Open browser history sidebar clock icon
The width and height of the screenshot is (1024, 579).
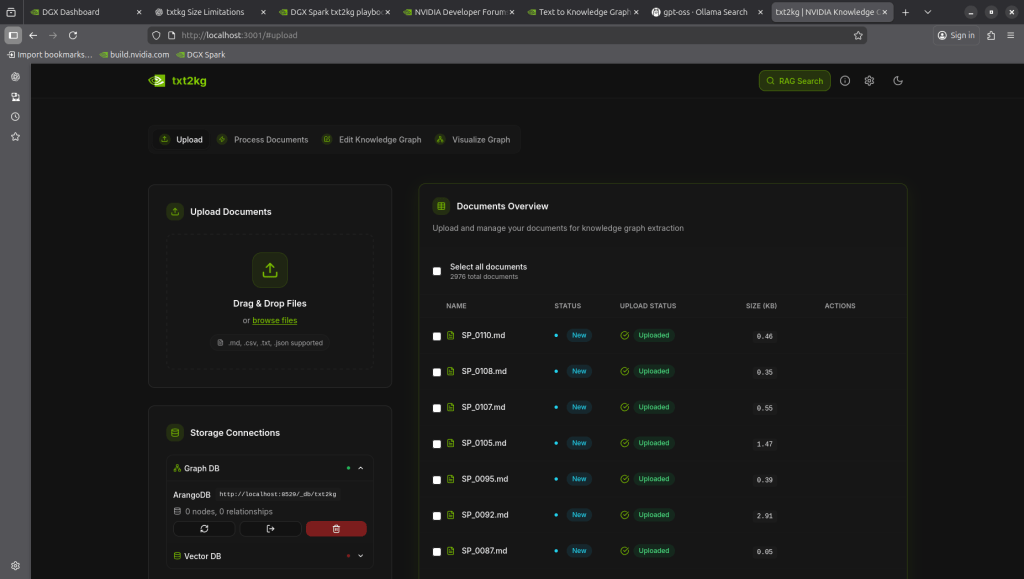[x=15, y=117]
